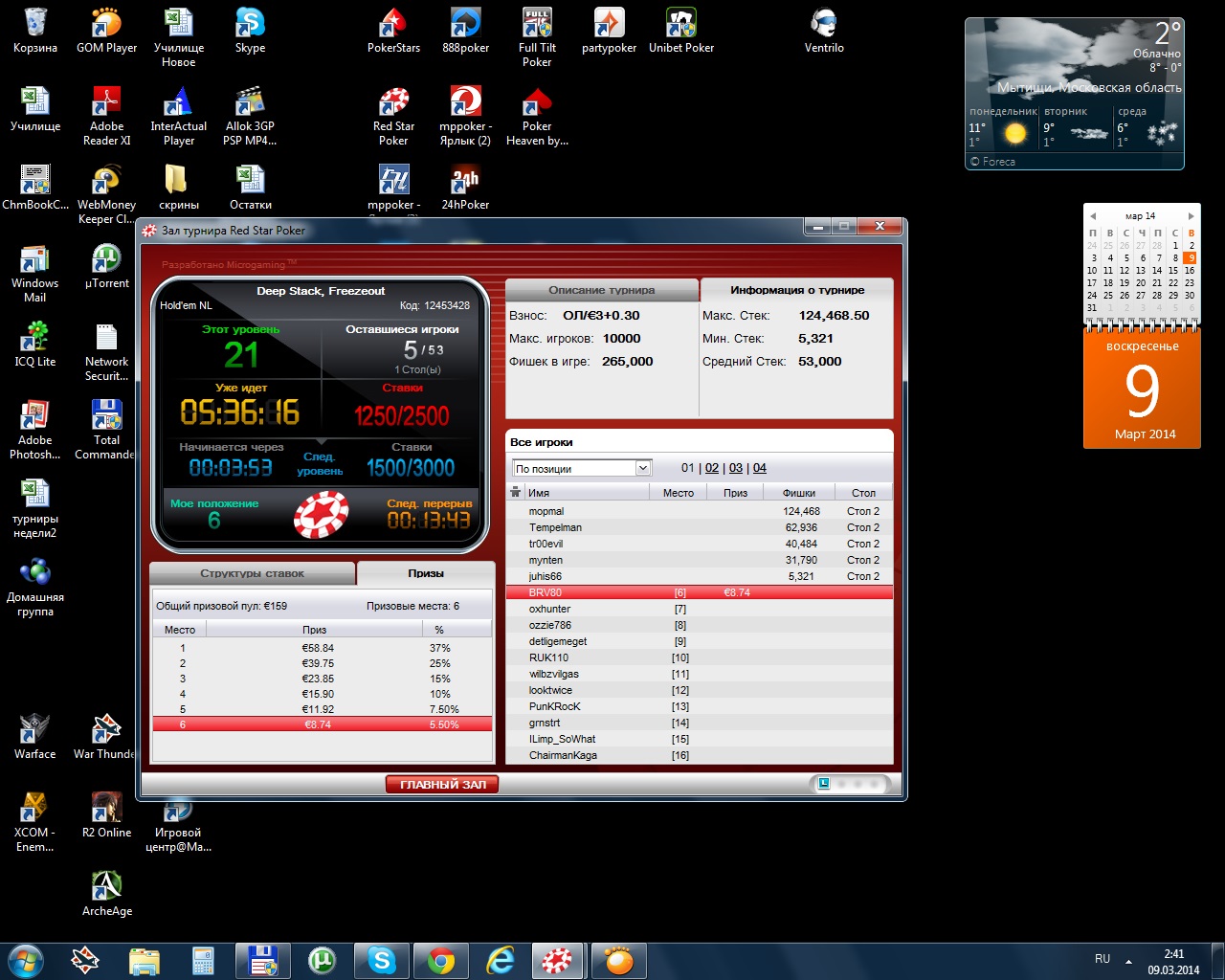Click the seat icon in the player list header
This screenshot has height=980, width=1225.
coord(516,493)
